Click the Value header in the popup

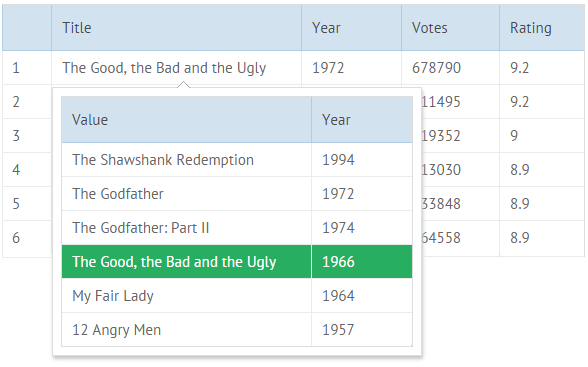coord(186,120)
